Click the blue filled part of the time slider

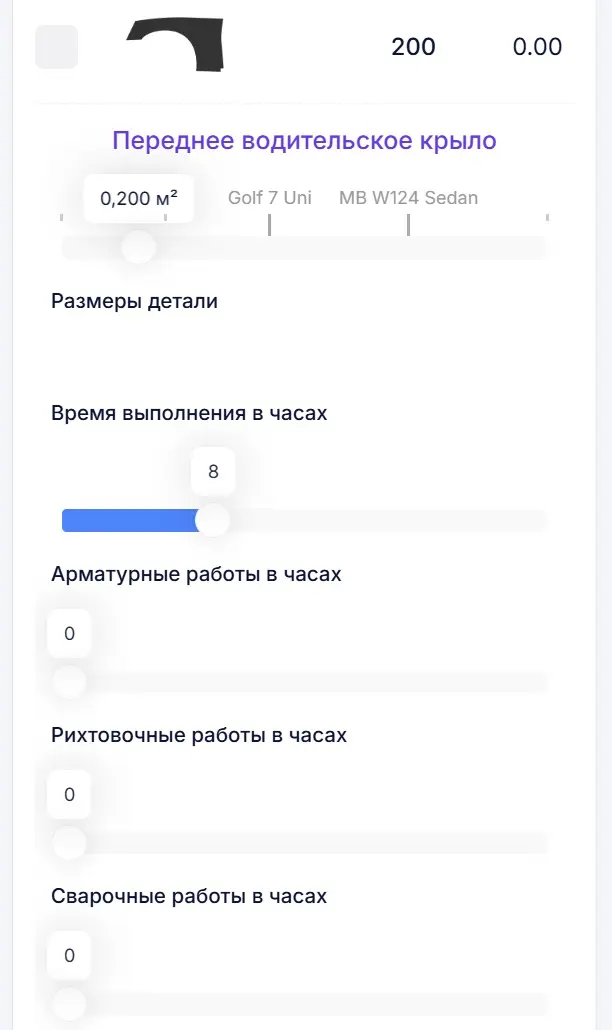pos(130,520)
